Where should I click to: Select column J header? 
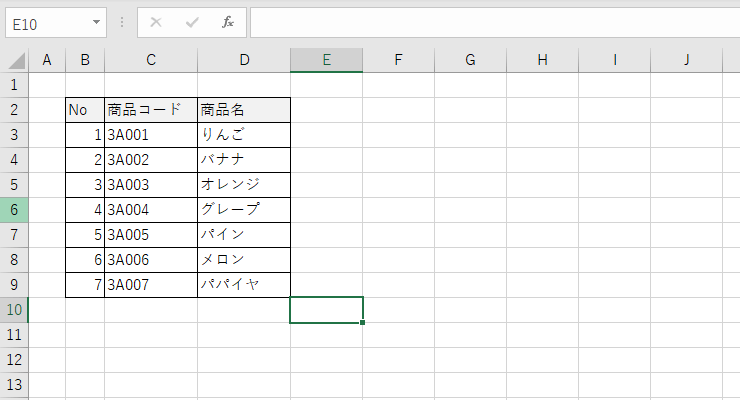click(x=687, y=60)
